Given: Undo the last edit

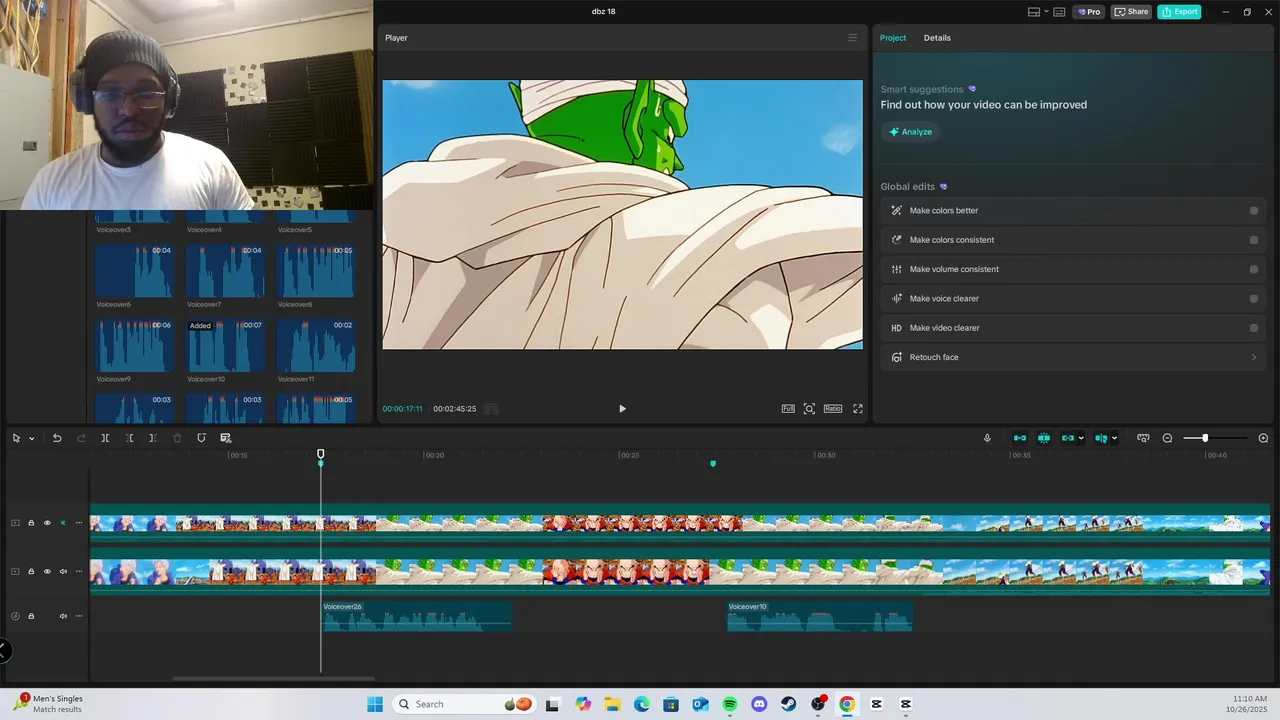Looking at the screenshot, I should pyautogui.click(x=57, y=438).
